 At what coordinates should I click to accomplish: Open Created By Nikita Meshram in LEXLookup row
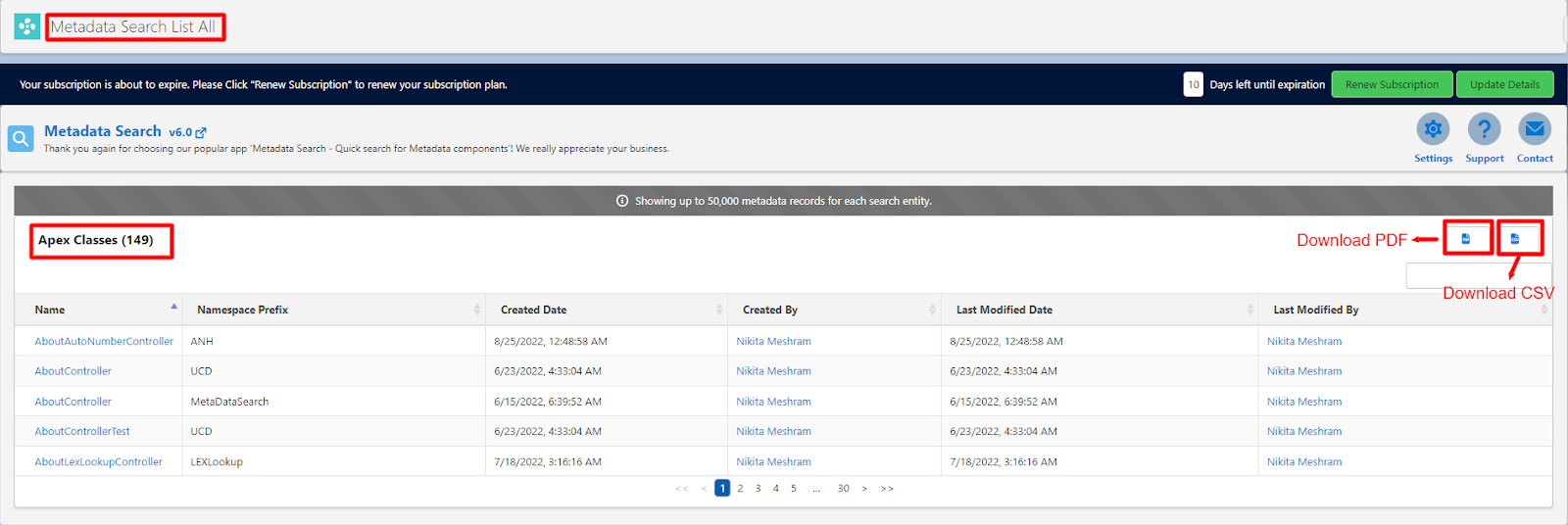click(773, 461)
